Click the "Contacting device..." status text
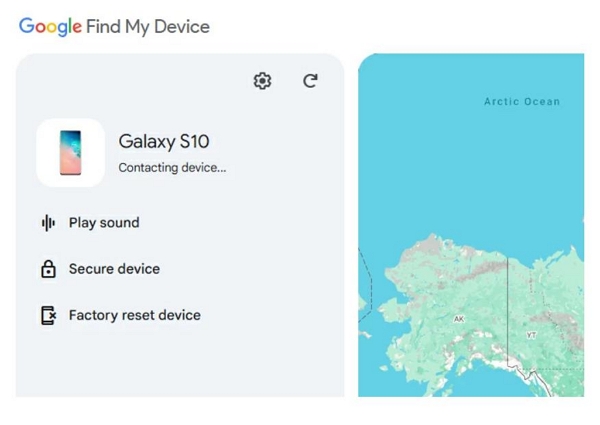The image size is (600, 425). (x=172, y=168)
